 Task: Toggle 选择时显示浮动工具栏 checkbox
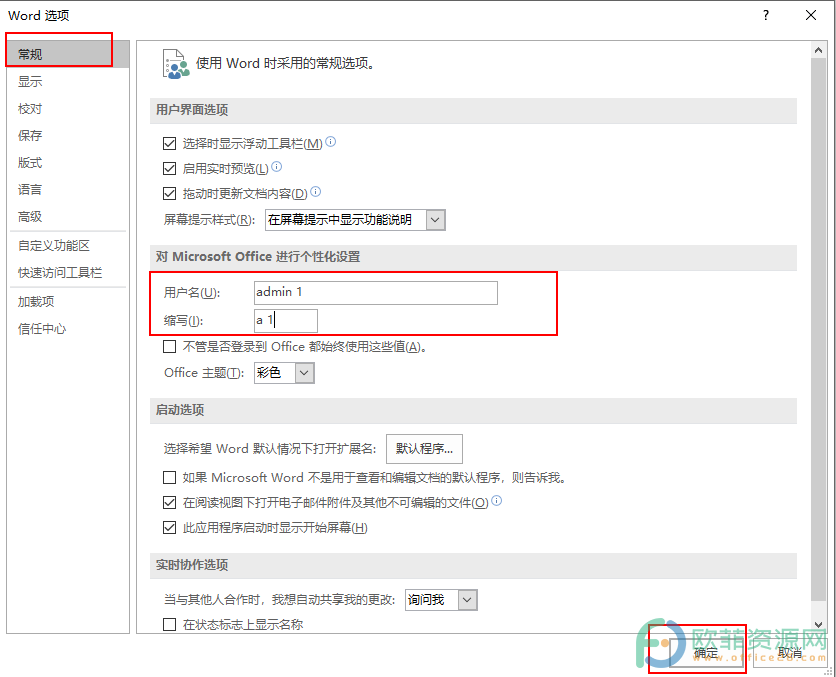(x=170, y=143)
